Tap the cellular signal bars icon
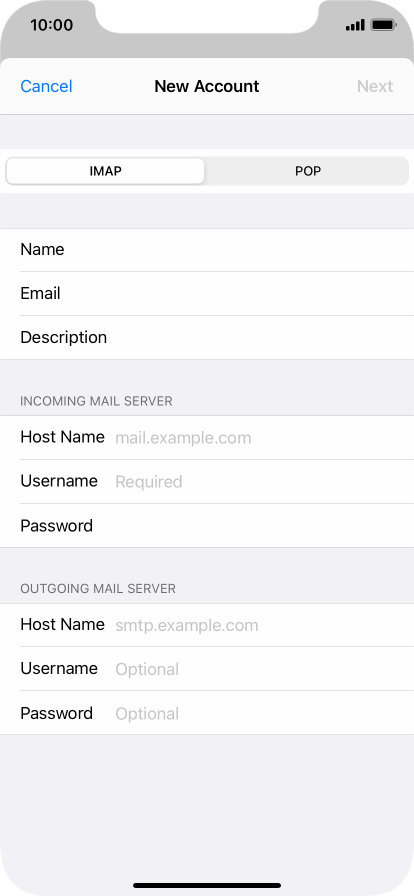This screenshot has height=896, width=414. (x=355, y=25)
